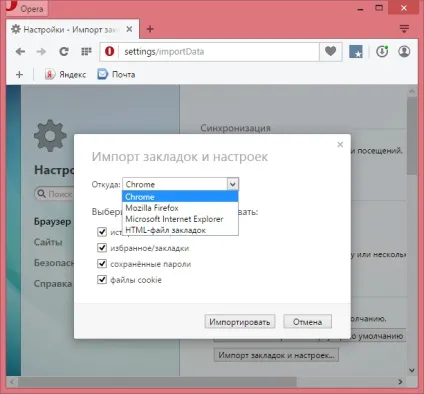Go back to previous page
This screenshot has width=424, height=394.
20,52
